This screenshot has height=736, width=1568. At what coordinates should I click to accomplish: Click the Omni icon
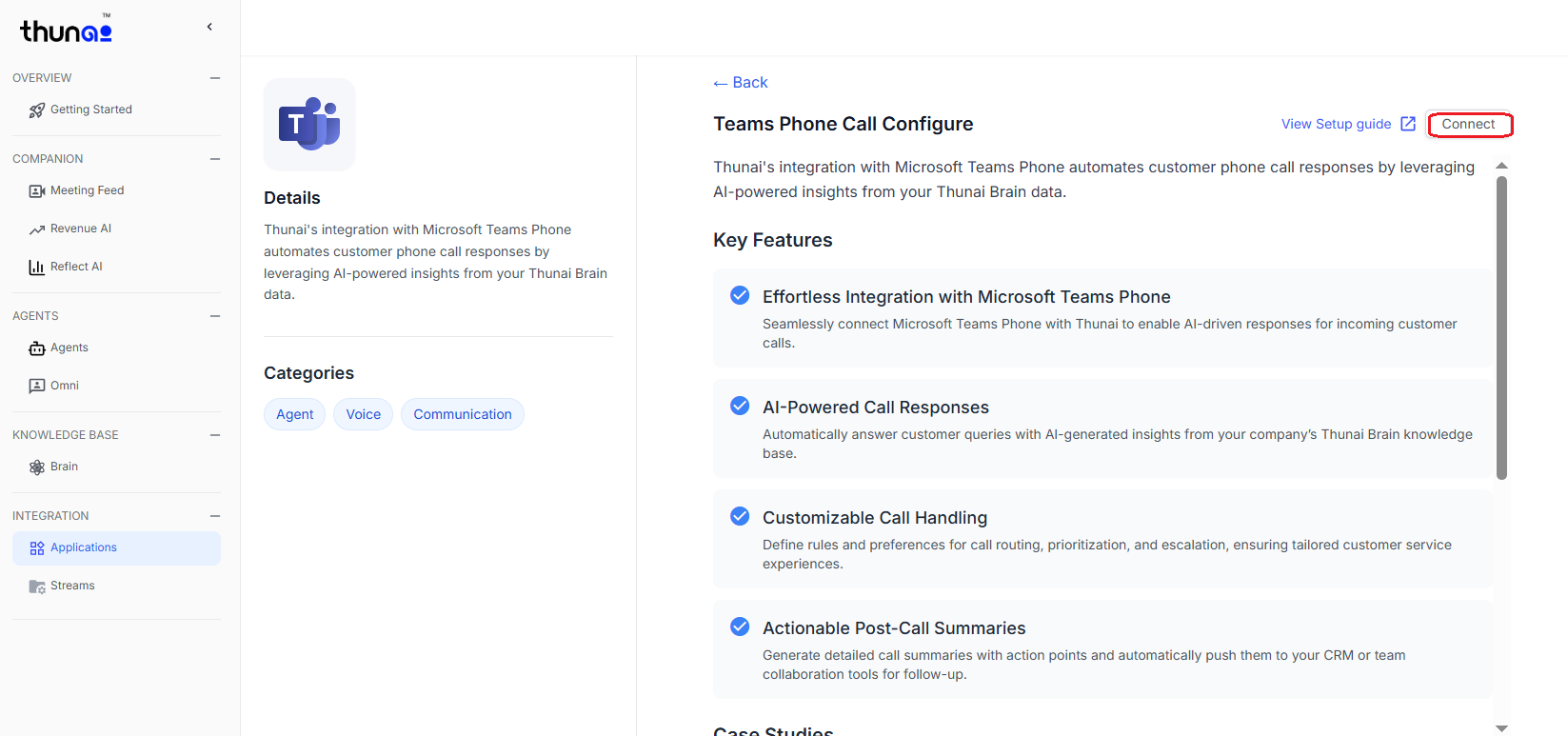coord(37,386)
